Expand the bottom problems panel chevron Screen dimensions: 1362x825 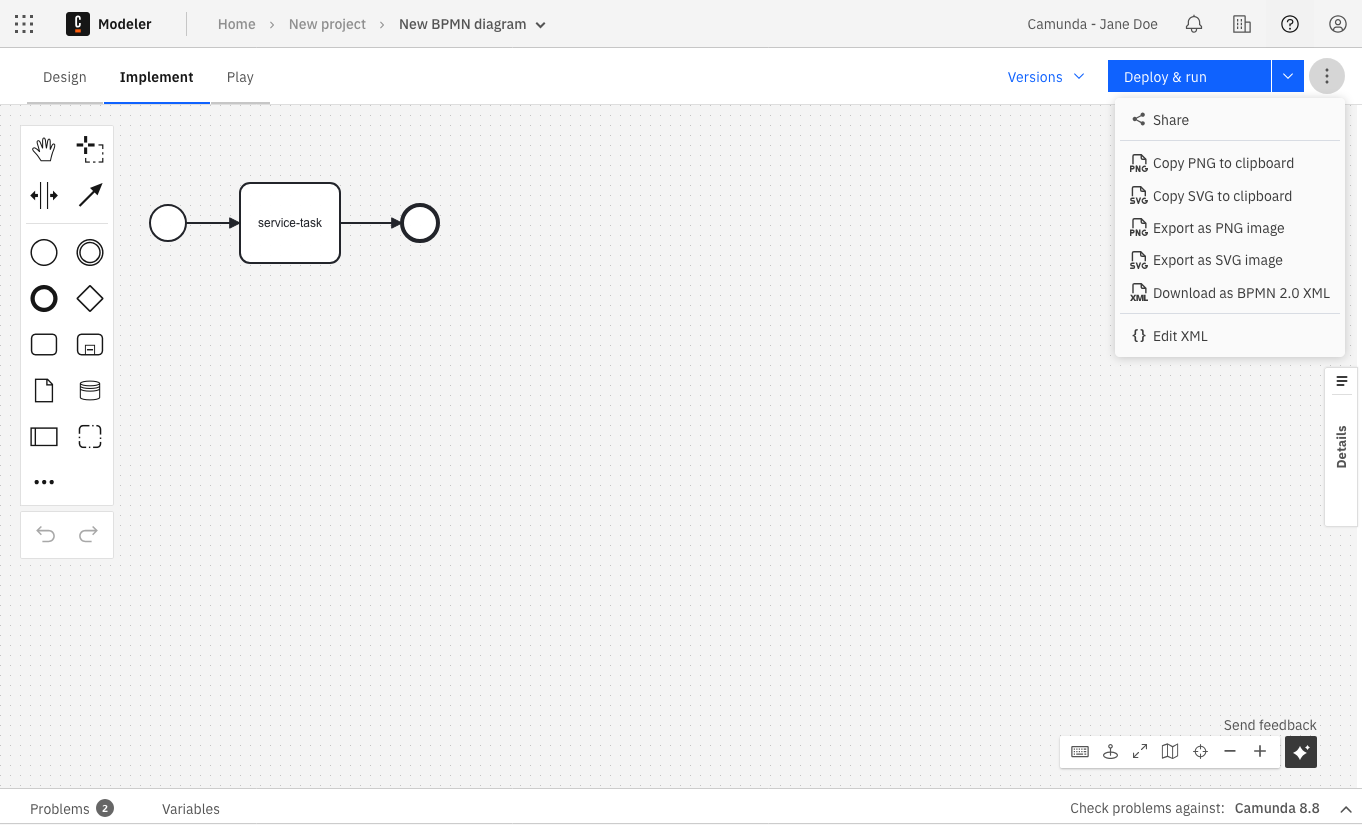click(x=1346, y=809)
